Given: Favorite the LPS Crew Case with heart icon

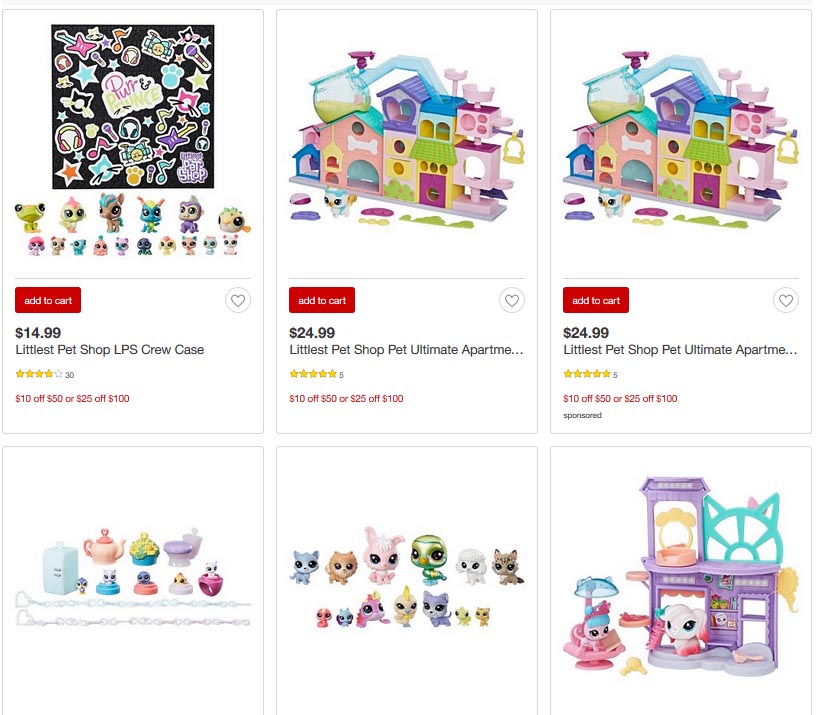Looking at the screenshot, I should click(238, 300).
